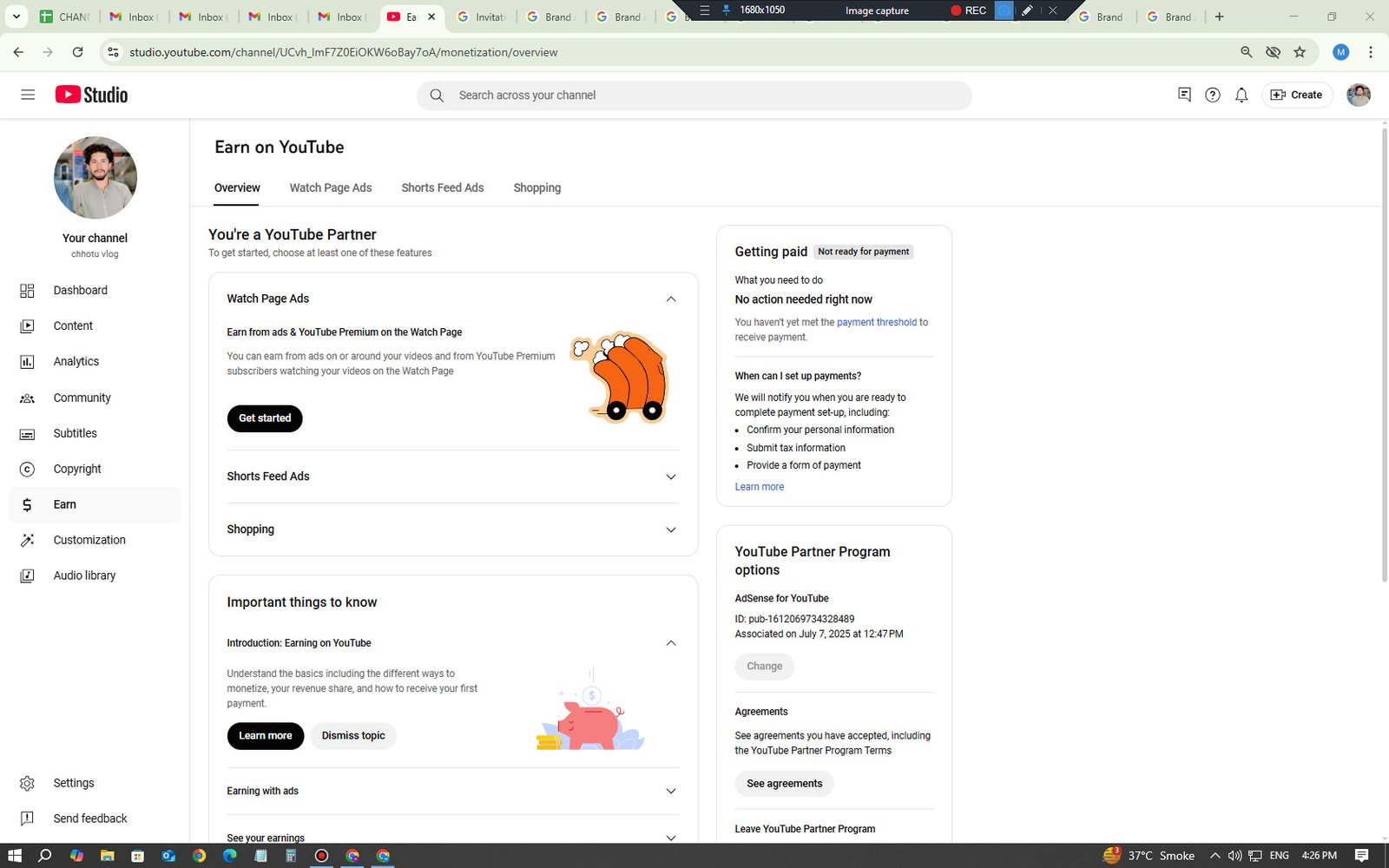Go to Content in sidebar
Image resolution: width=1389 pixels, height=868 pixels.
(x=95, y=325)
